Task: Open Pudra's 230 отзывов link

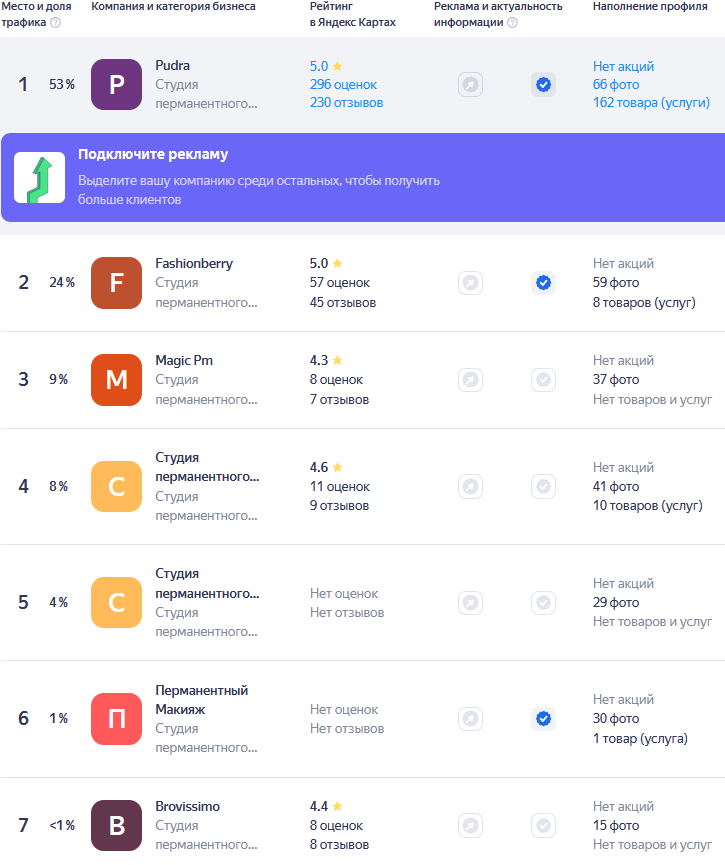Action: coord(346,103)
